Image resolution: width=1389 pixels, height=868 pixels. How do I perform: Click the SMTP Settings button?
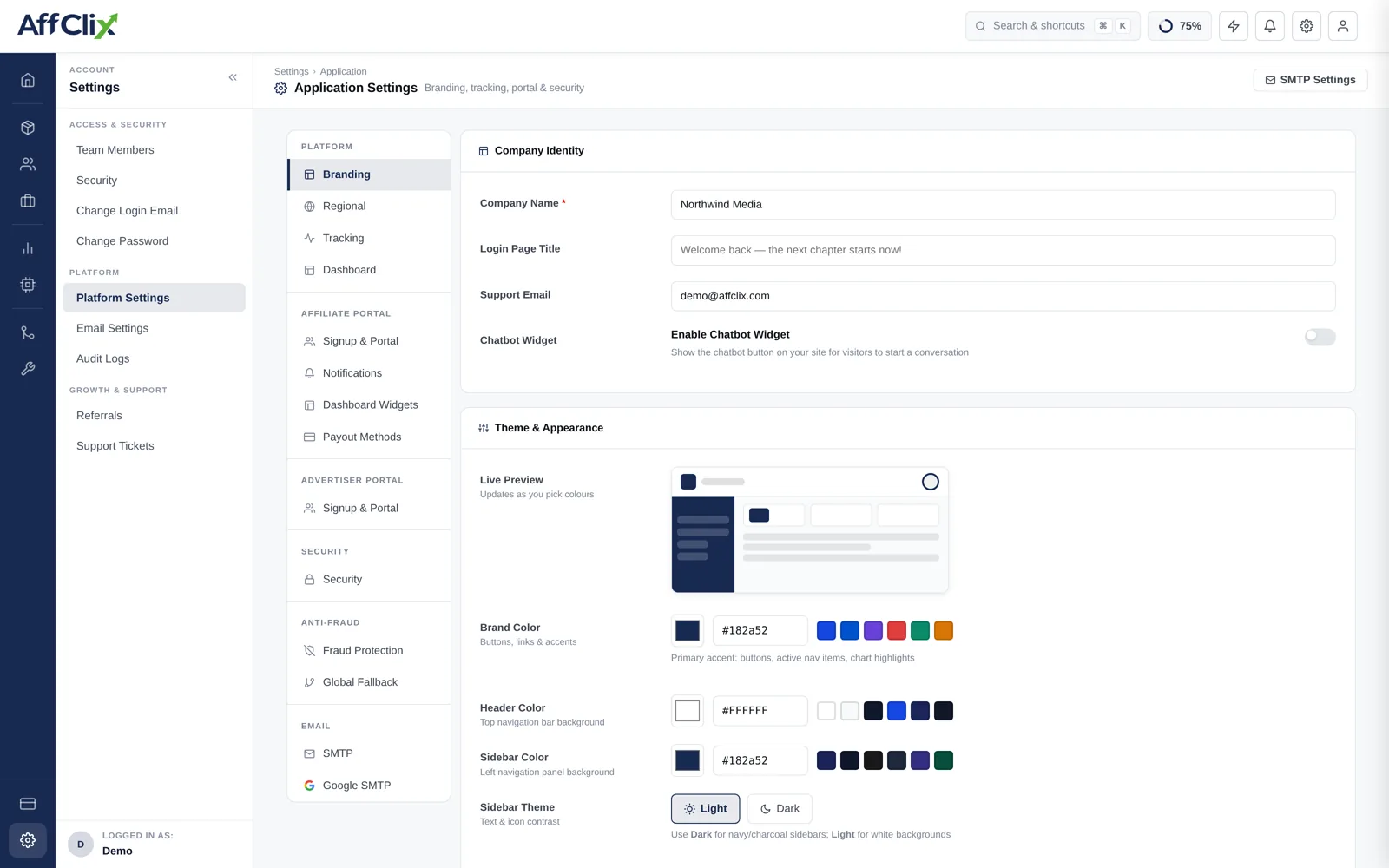pos(1310,80)
